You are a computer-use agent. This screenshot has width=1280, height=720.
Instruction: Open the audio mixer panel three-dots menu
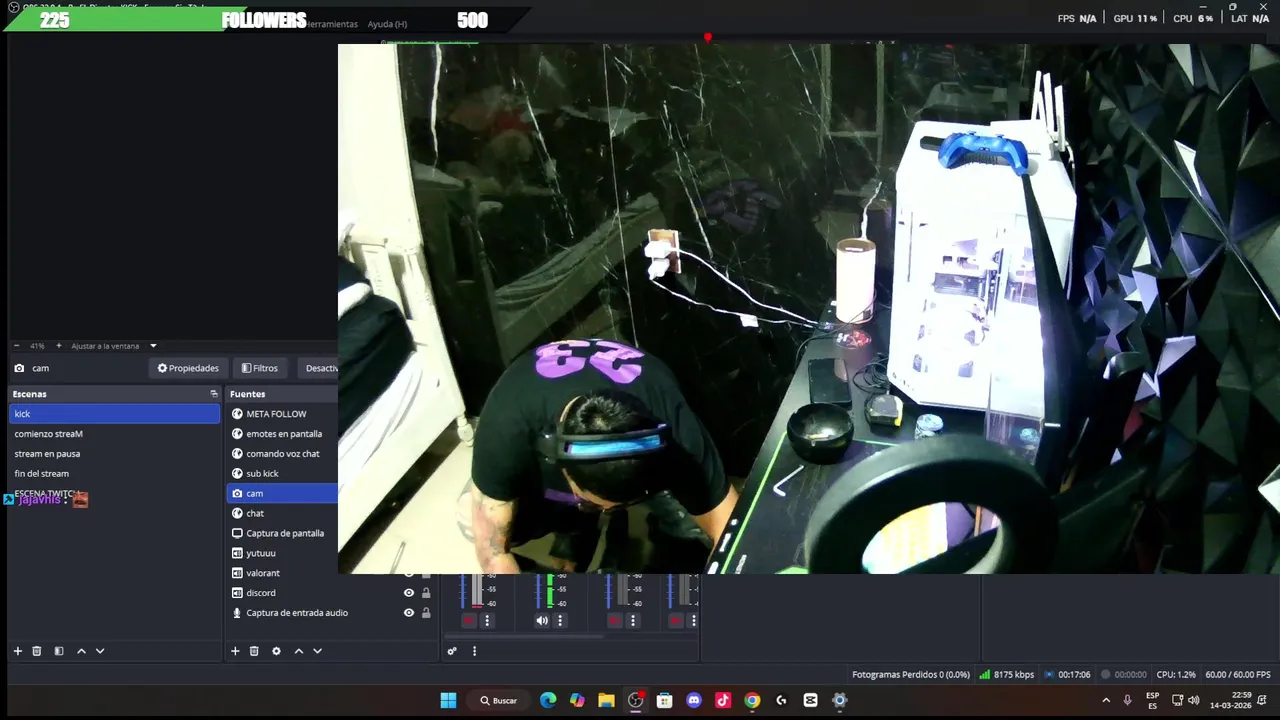point(474,651)
